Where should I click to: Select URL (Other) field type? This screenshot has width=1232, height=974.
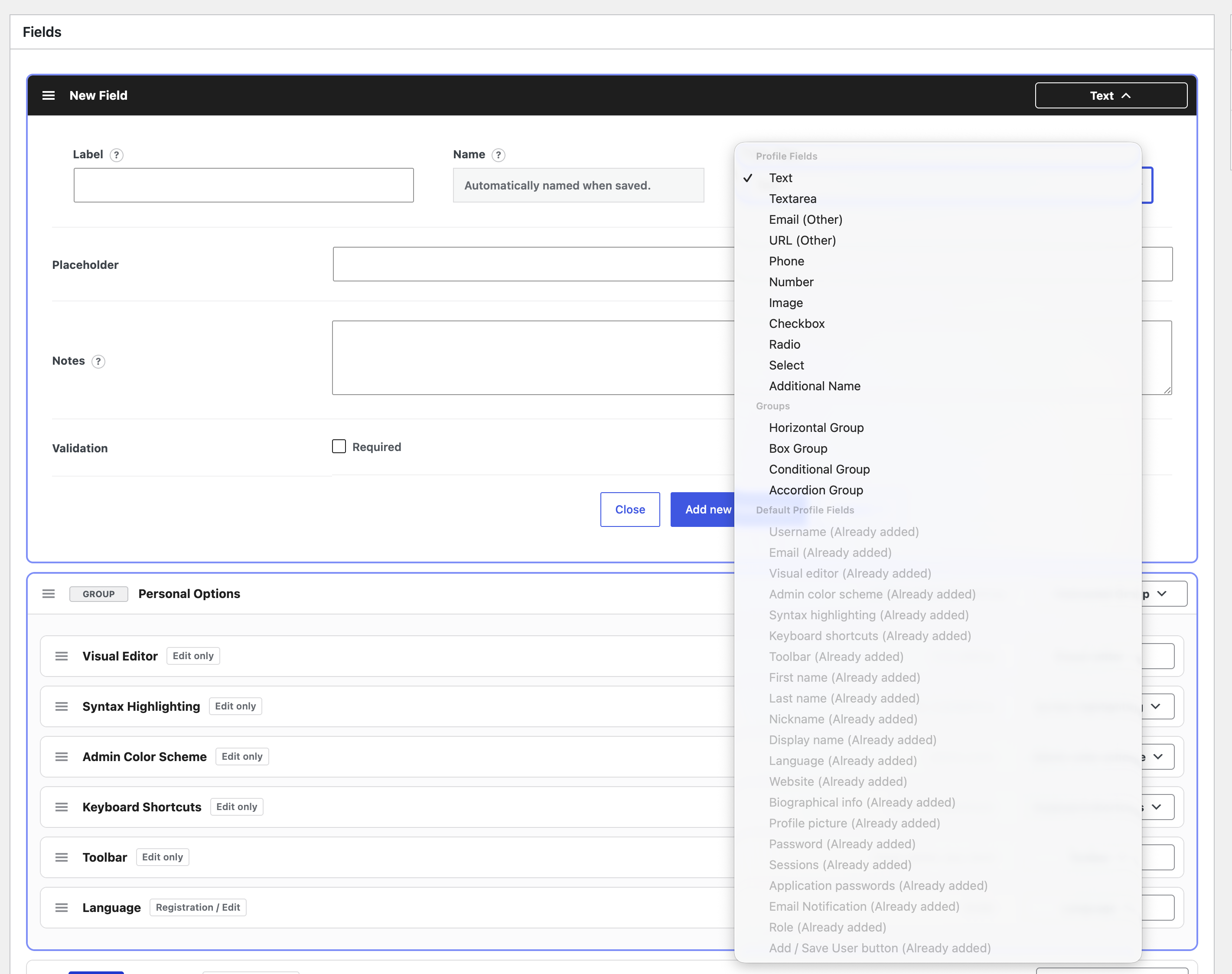pos(938,240)
